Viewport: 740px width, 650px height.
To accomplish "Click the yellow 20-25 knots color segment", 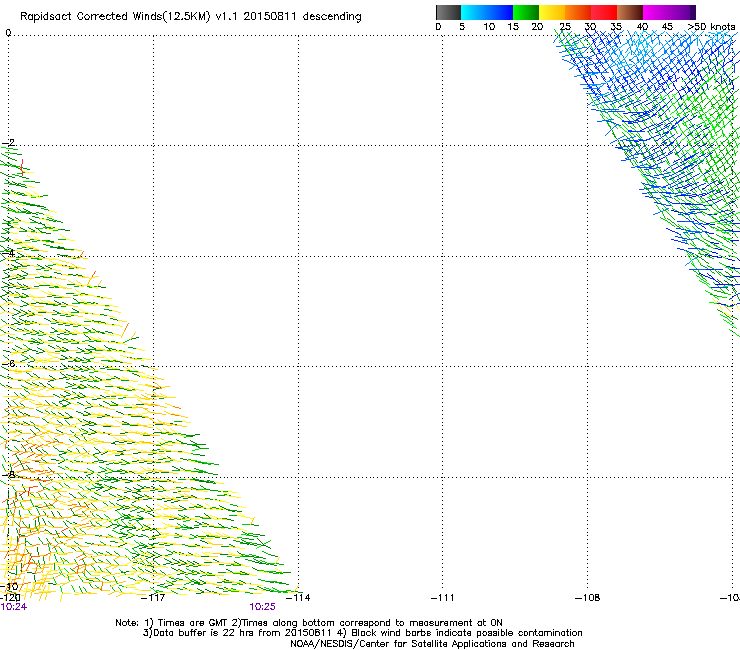I will (552, 12).
